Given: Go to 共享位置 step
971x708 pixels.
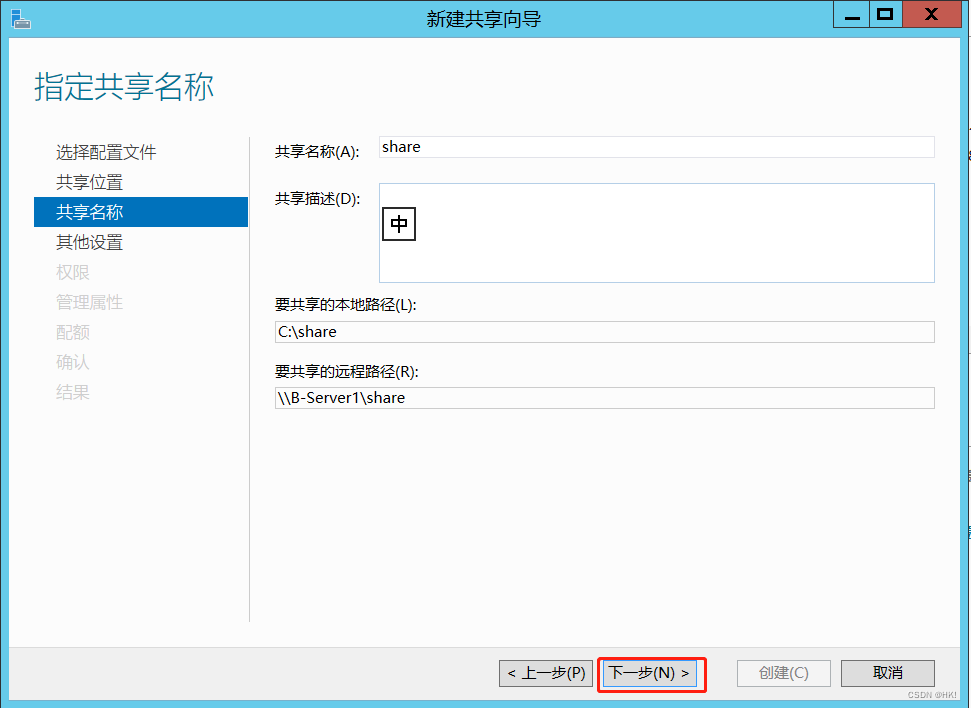Looking at the screenshot, I should 89,182.
